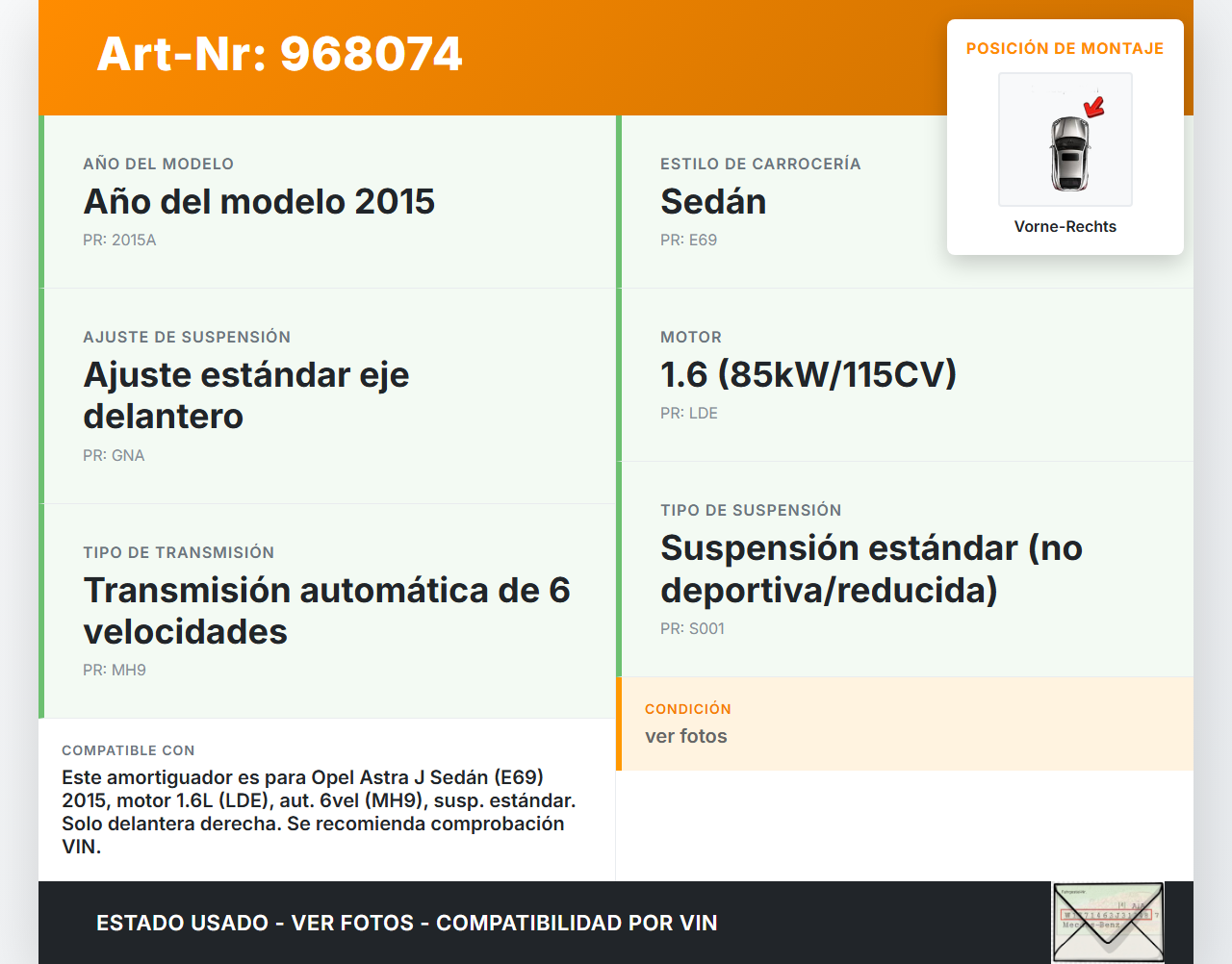The image size is (1232, 964).
Task: Click the 'PR: LDE' code
Action: point(689,413)
